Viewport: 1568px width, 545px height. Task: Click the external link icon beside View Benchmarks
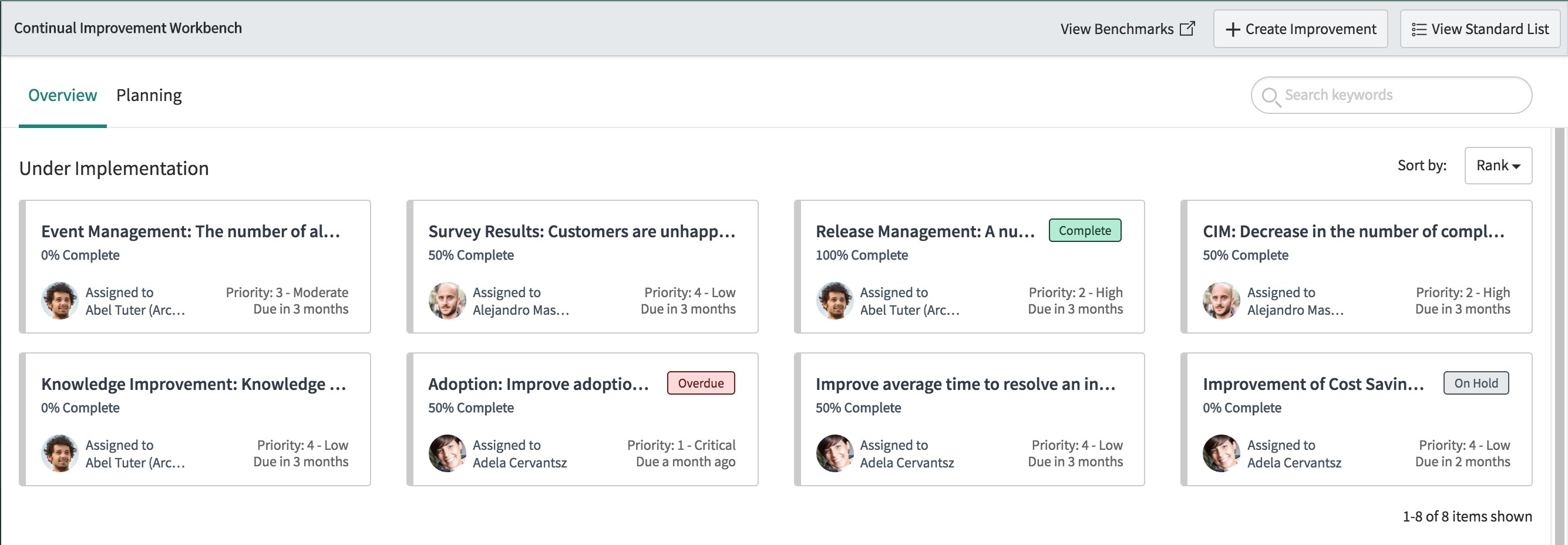click(1187, 29)
